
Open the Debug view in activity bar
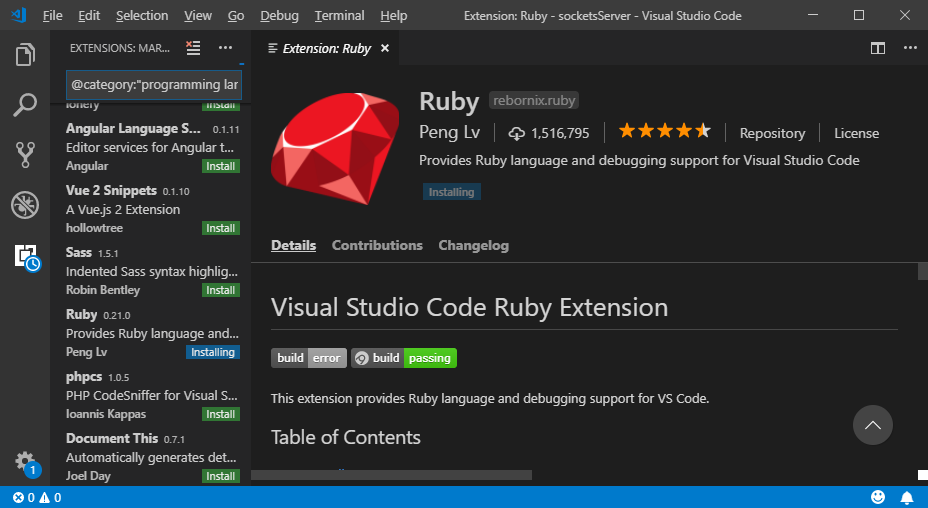(x=25, y=205)
